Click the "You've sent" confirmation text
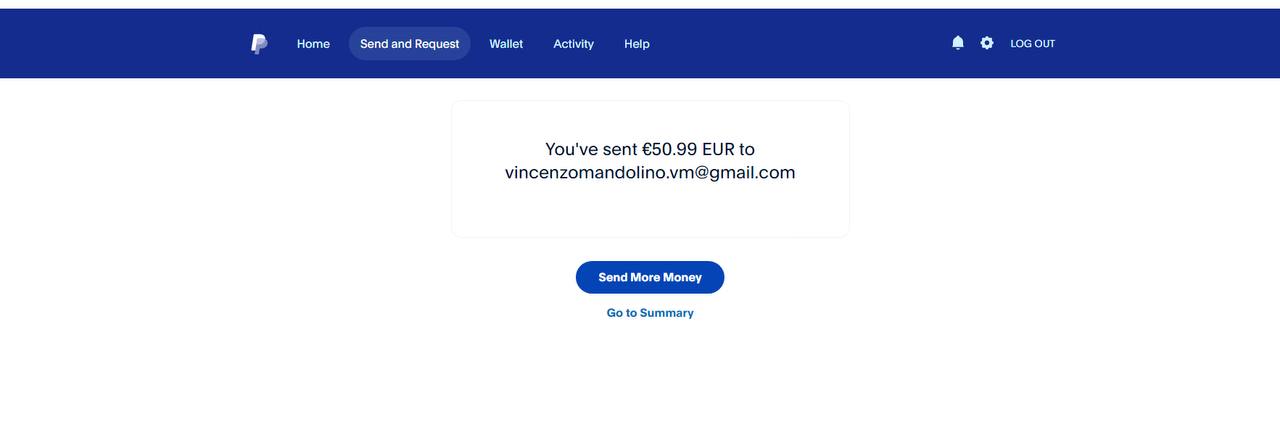1280x435 pixels. [x=591, y=149]
